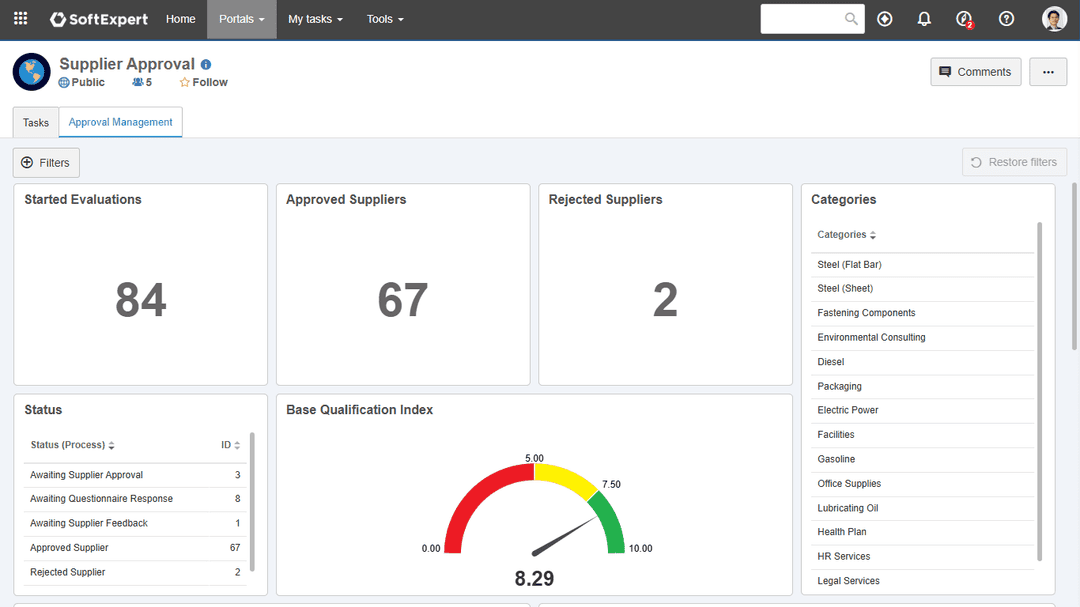Open the help question mark icon
Image resolution: width=1080 pixels, height=607 pixels.
coord(1006,19)
